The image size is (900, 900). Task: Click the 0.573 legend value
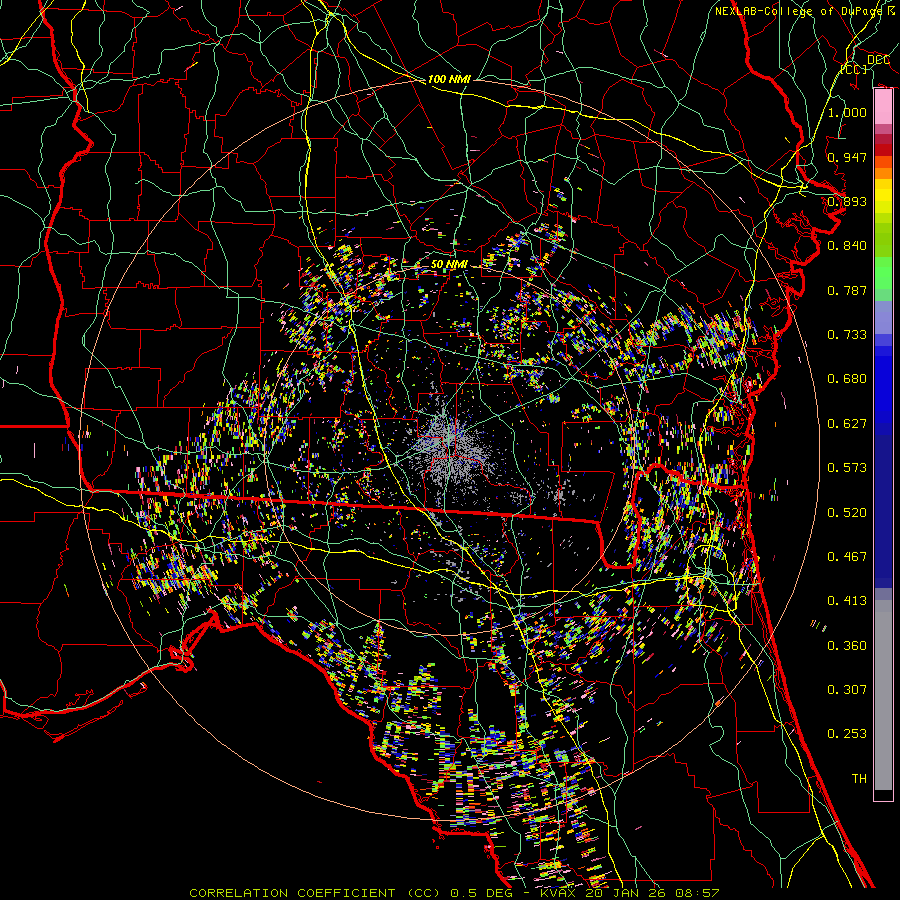pyautogui.click(x=847, y=468)
